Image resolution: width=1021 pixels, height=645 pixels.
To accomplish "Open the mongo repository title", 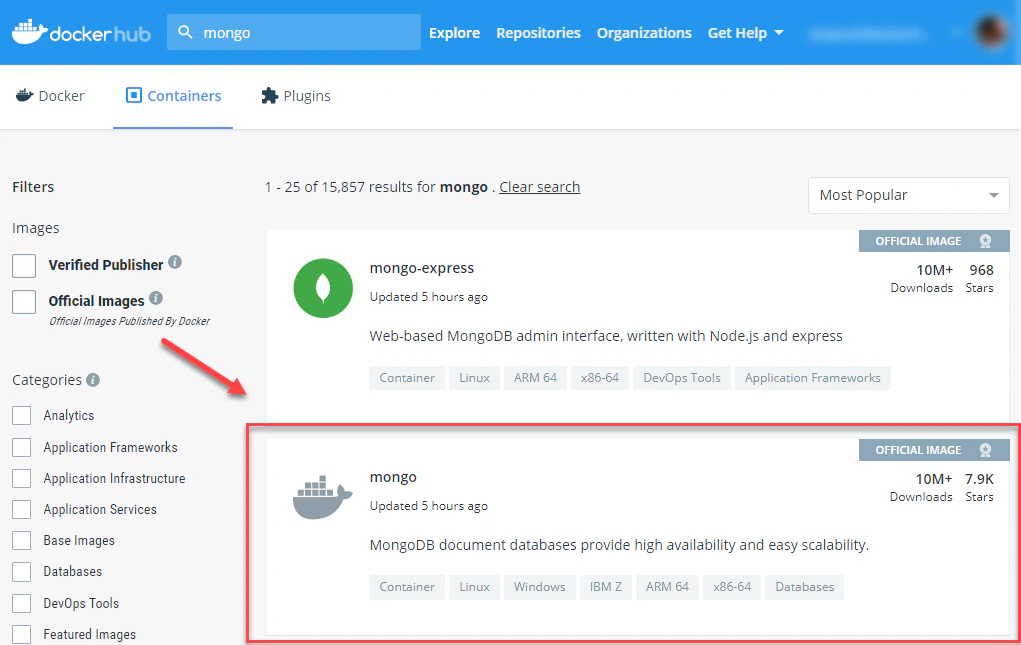I will [x=393, y=477].
